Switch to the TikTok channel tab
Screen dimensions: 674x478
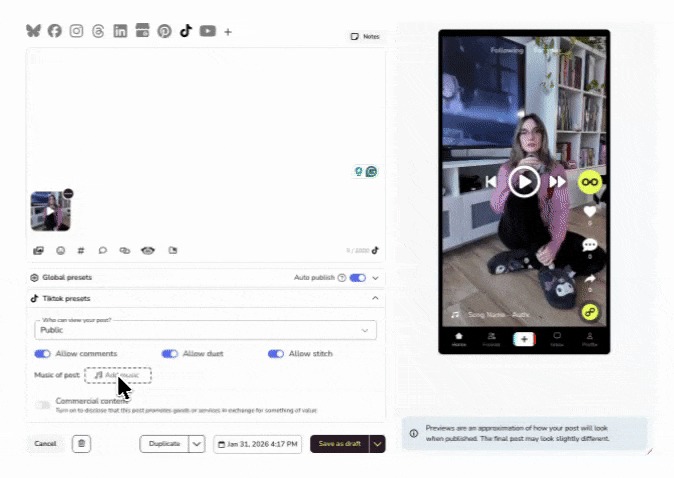click(x=185, y=31)
